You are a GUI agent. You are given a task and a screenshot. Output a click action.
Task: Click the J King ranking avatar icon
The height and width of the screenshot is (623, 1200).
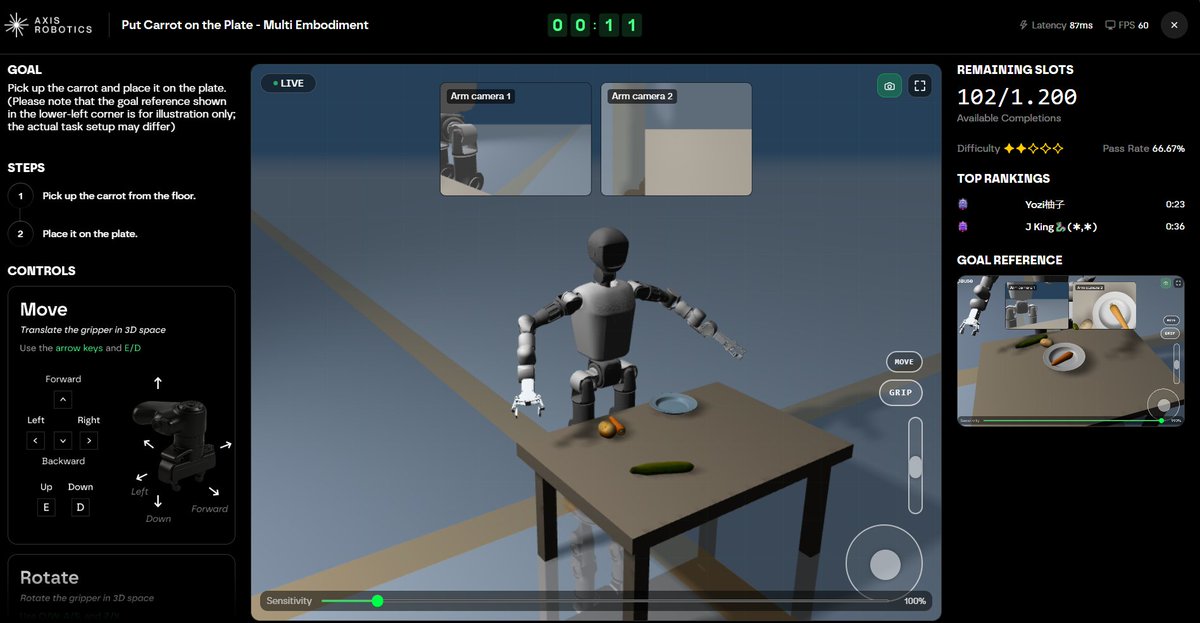tap(963, 227)
